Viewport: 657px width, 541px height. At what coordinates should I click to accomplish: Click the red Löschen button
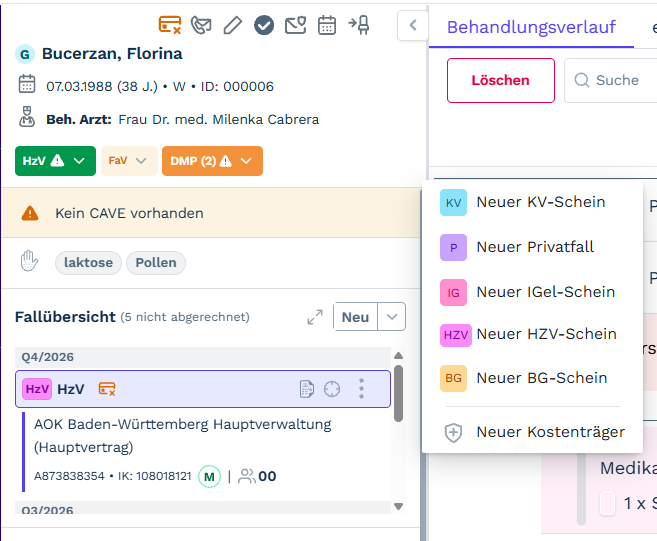click(501, 80)
